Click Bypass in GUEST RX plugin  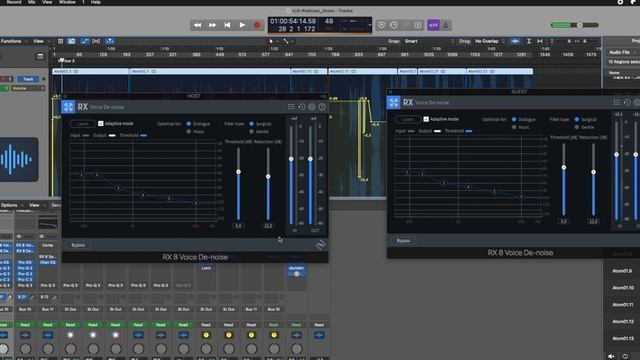tap(403, 241)
